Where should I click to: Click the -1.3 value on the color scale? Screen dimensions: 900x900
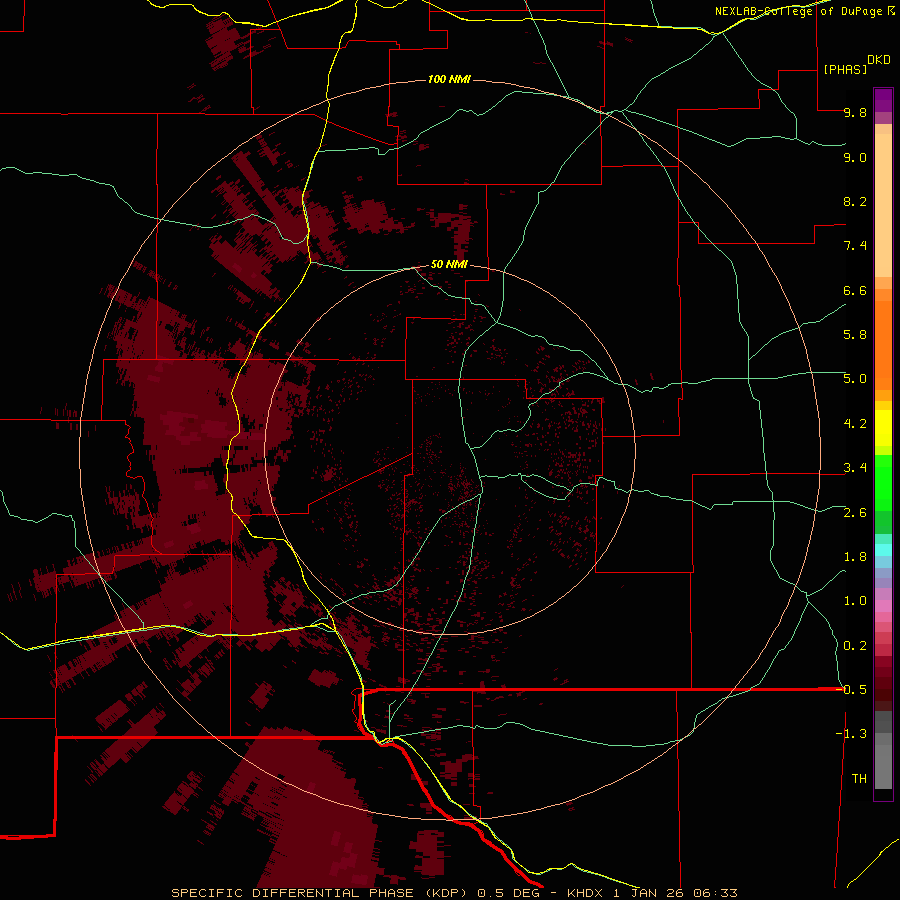click(852, 734)
